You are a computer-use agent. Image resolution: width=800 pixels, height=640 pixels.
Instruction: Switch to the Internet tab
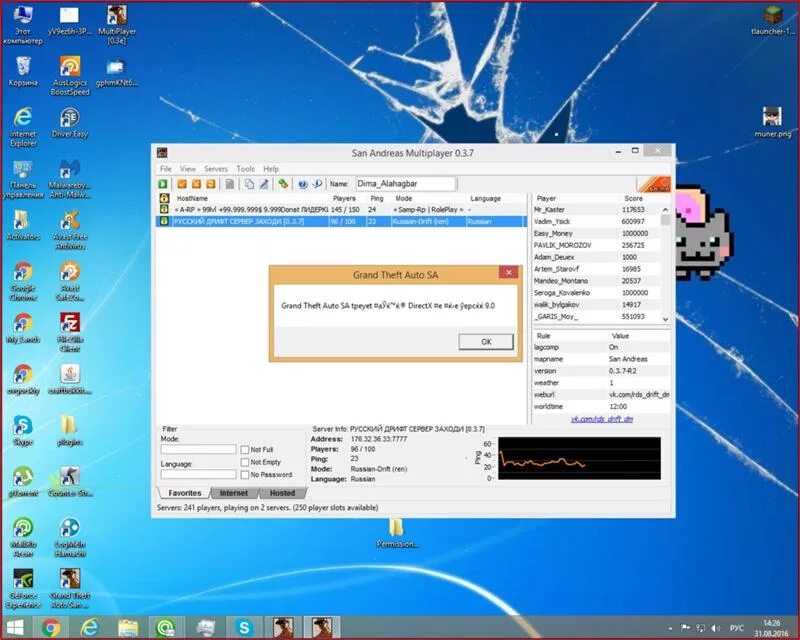tap(234, 493)
